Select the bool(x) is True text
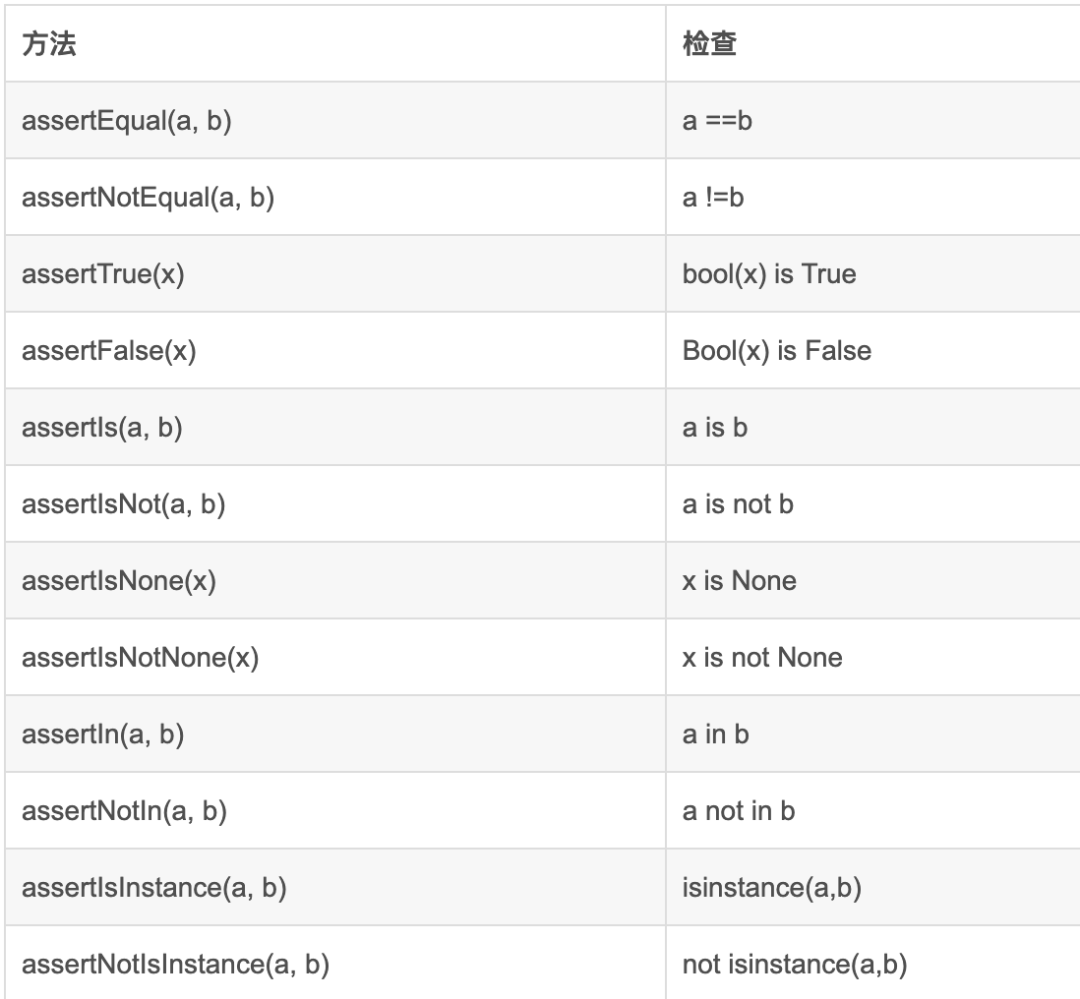Screen dimensions: 1080x999 (769, 274)
